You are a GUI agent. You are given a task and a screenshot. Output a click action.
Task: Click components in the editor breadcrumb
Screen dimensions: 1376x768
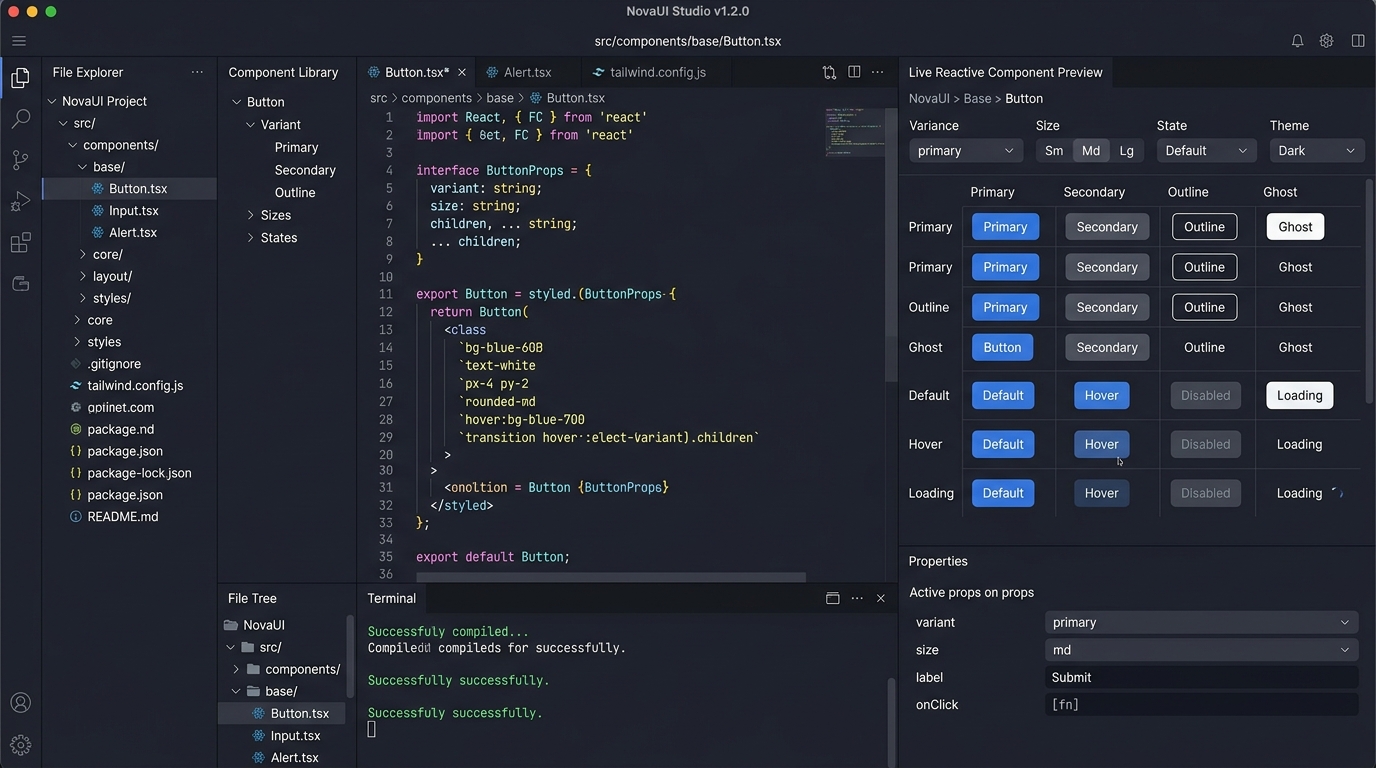437,98
